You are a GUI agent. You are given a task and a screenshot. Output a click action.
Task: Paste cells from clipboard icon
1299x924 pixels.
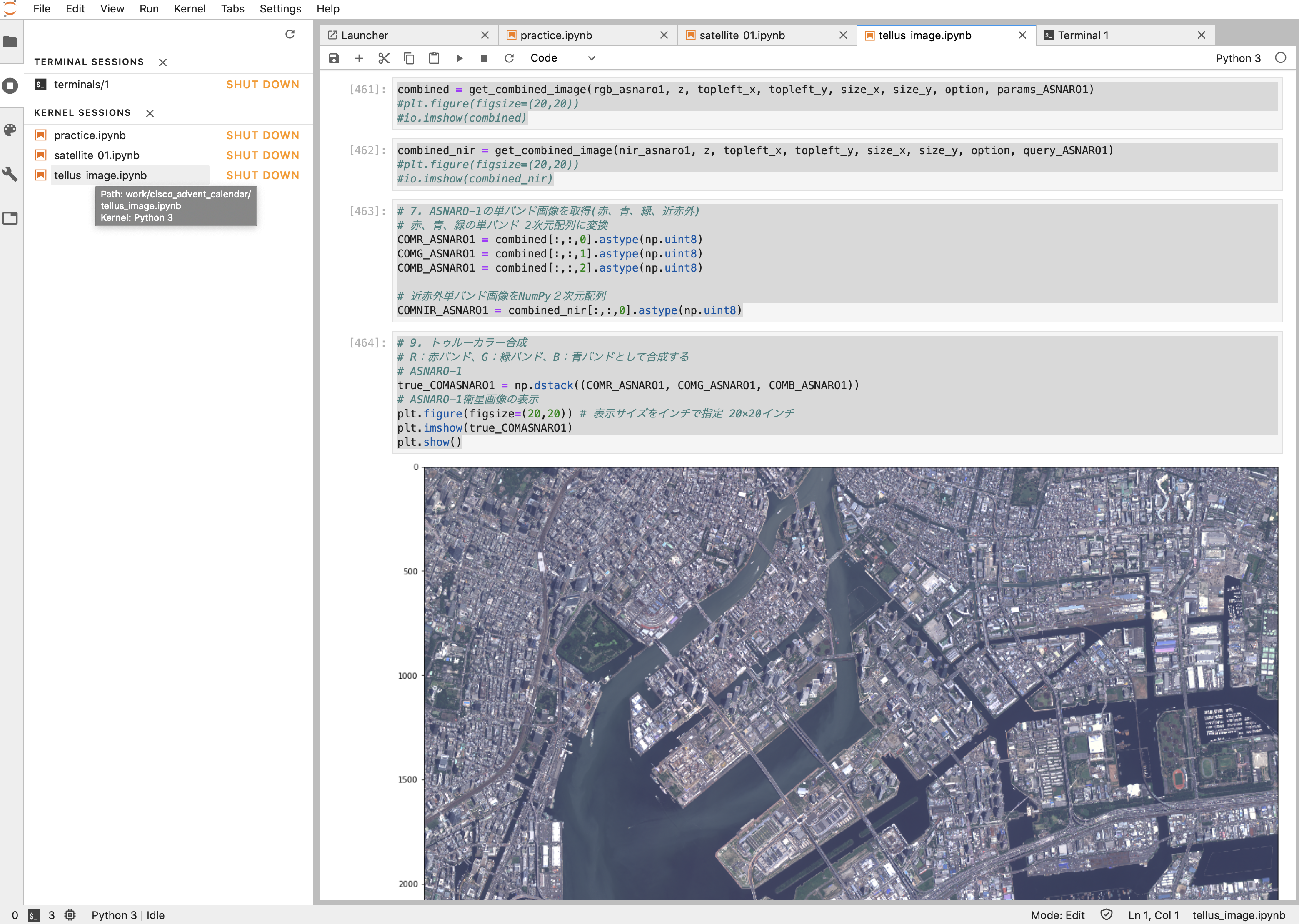coord(434,58)
